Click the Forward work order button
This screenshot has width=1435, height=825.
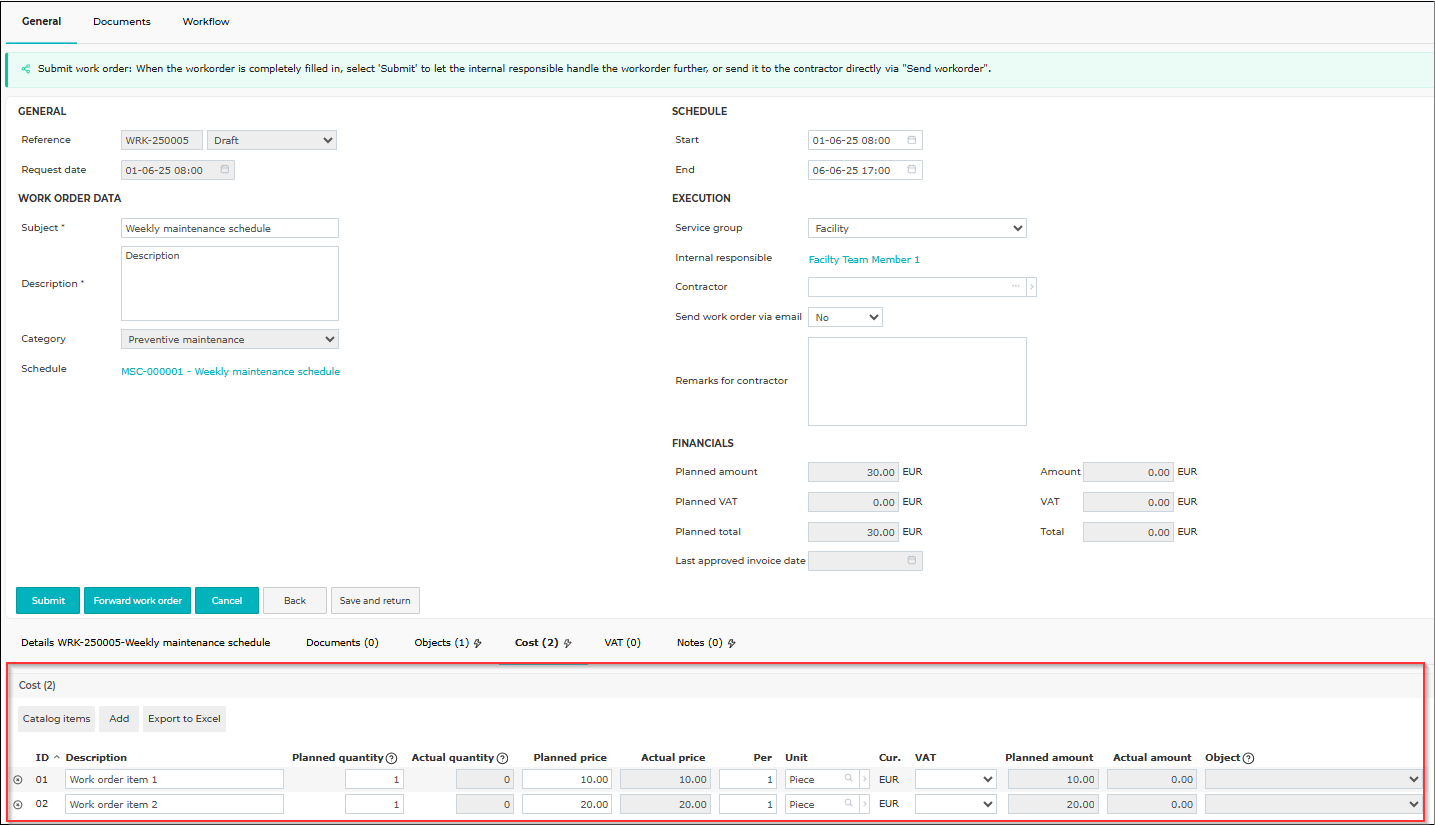(x=138, y=600)
